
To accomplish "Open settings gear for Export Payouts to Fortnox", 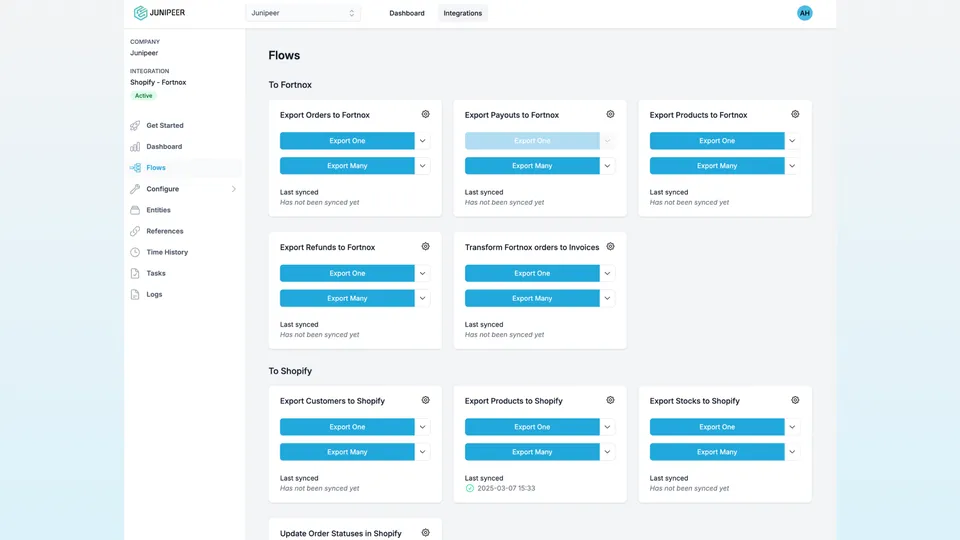I will coord(610,114).
